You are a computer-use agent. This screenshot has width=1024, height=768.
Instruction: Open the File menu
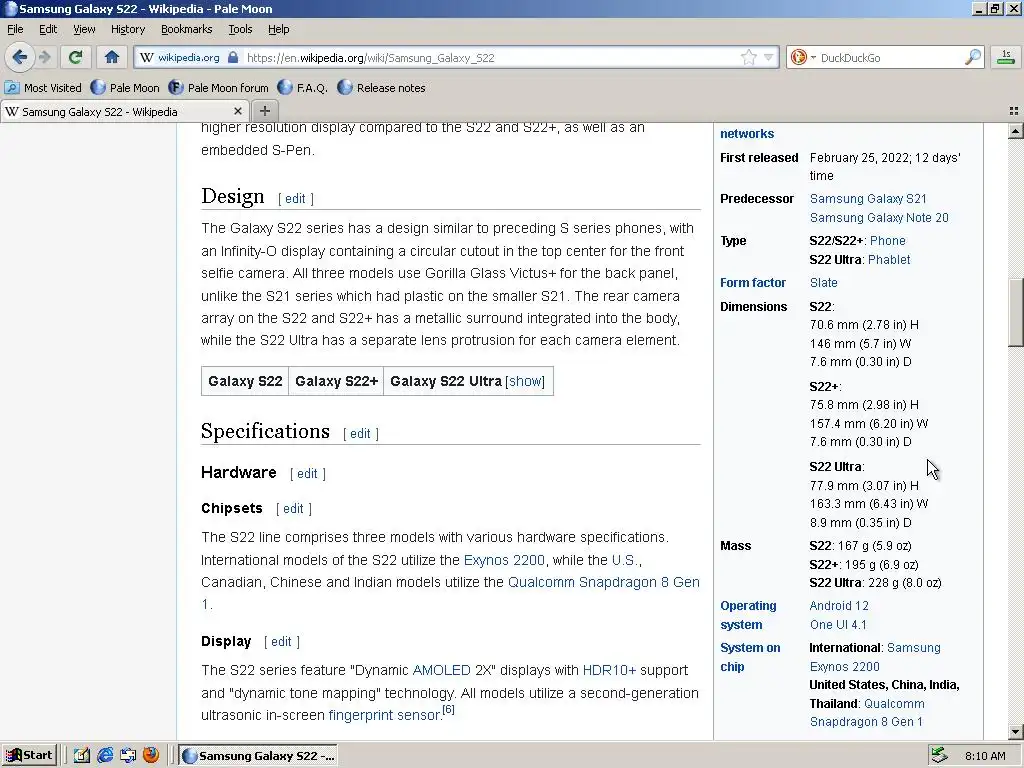click(x=15, y=29)
